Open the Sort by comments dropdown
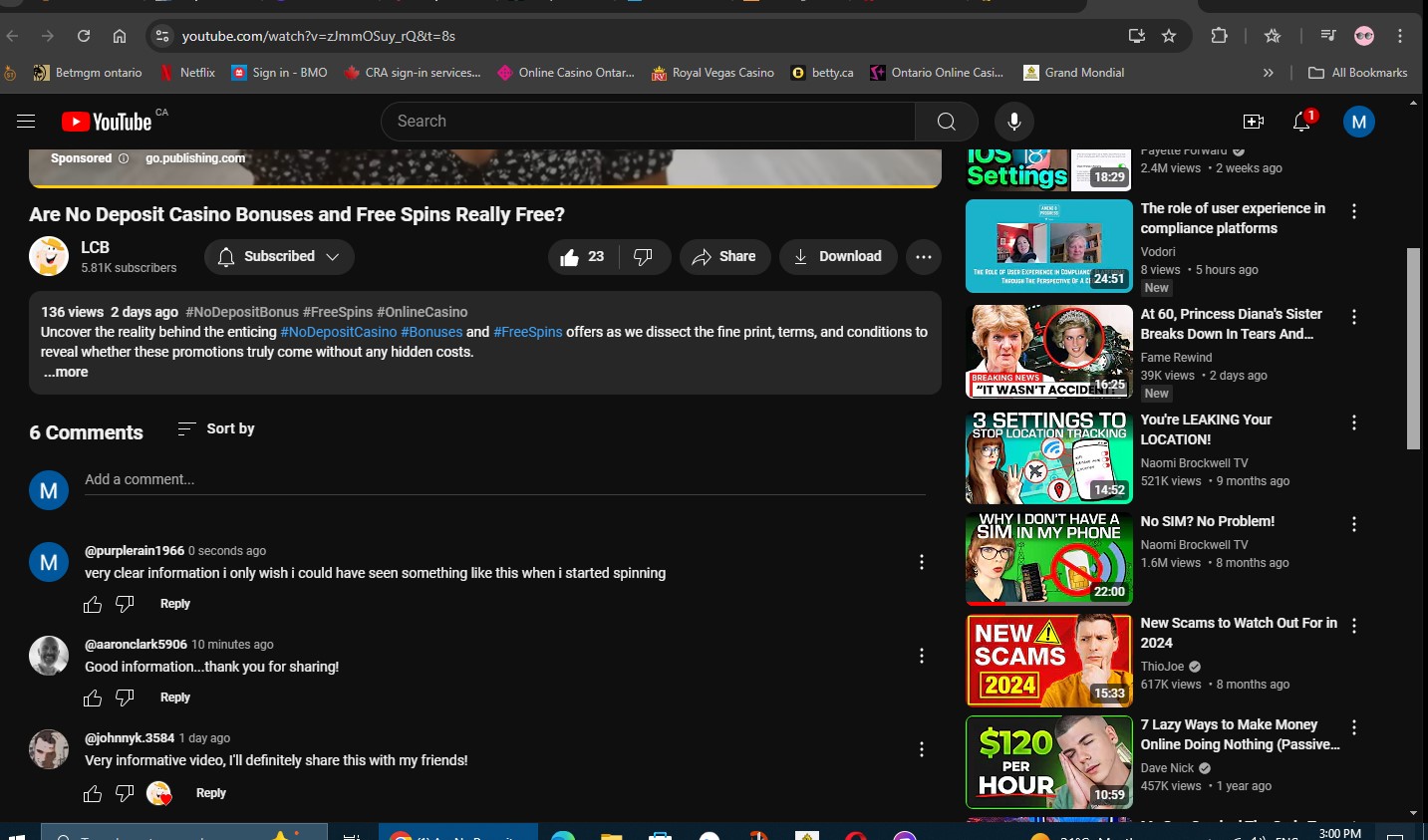1428x840 pixels. click(x=216, y=428)
